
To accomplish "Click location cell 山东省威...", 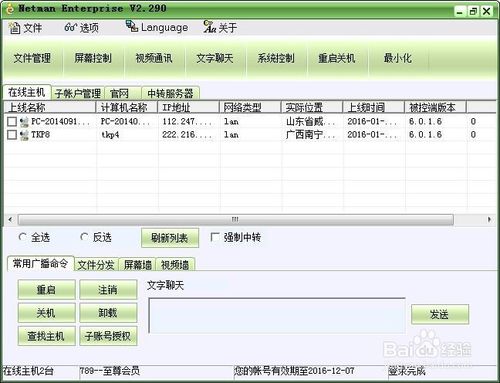I will (x=311, y=122).
